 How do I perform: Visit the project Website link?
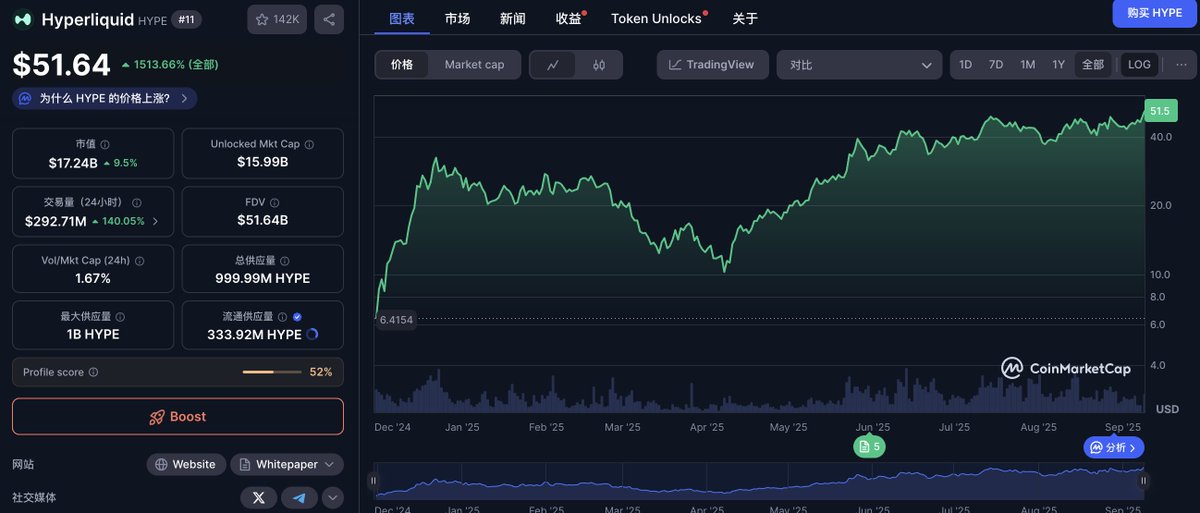click(185, 464)
